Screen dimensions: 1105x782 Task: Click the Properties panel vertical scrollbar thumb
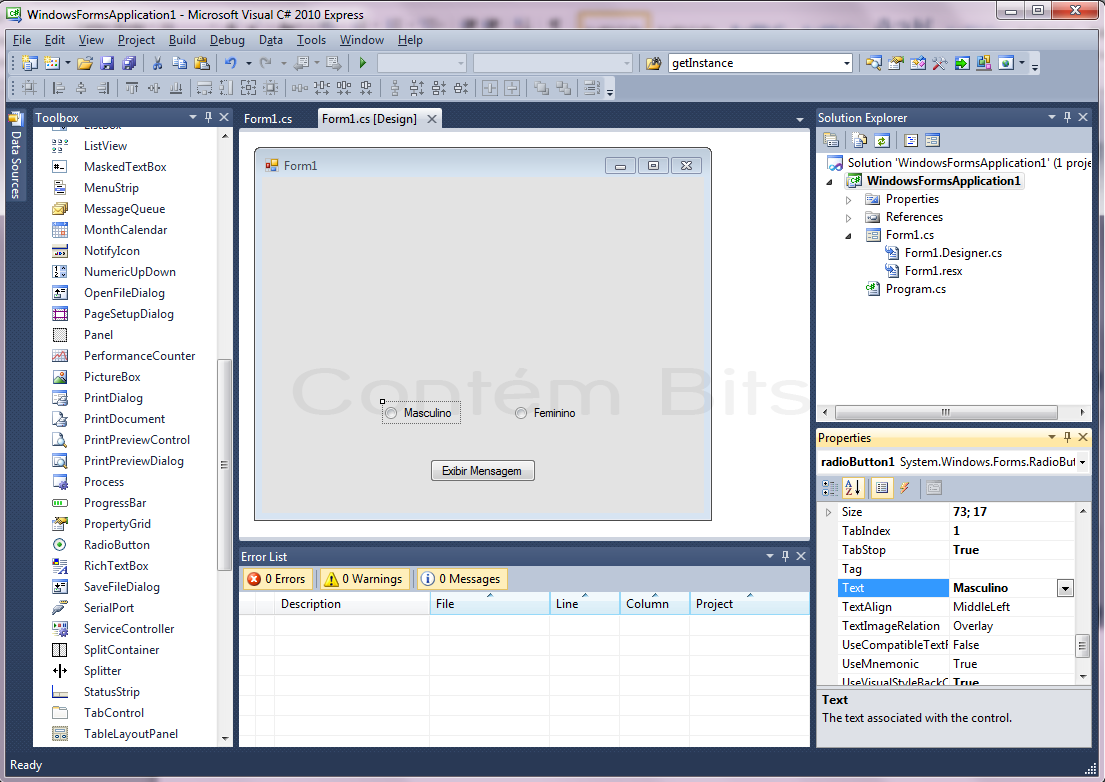tap(1082, 645)
